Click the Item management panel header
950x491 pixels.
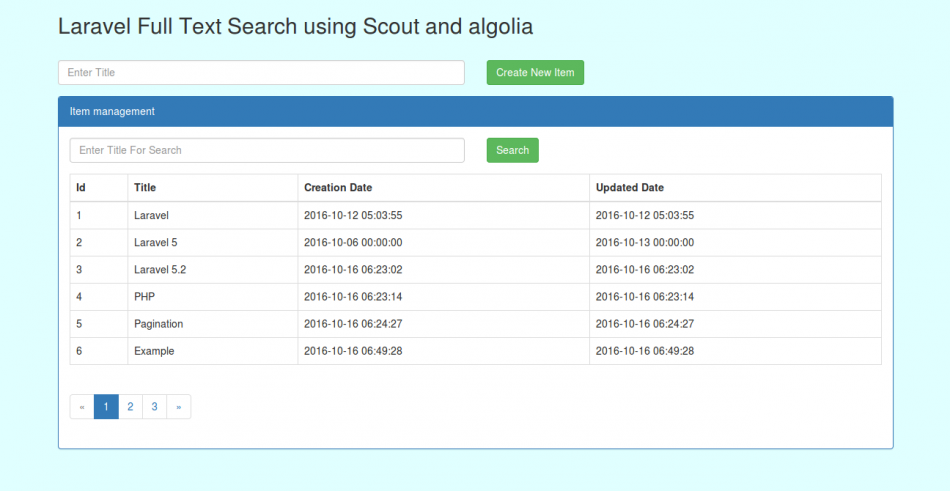coord(475,112)
